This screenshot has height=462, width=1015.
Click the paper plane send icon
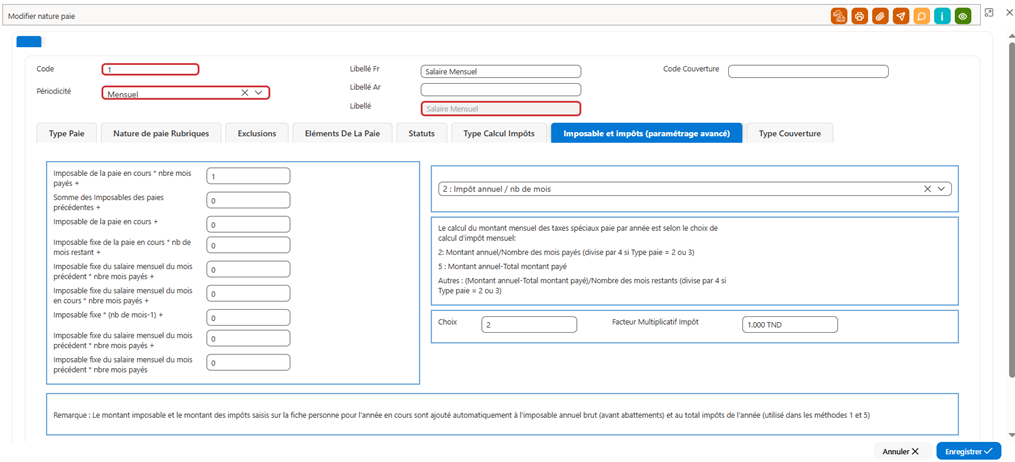coord(900,16)
